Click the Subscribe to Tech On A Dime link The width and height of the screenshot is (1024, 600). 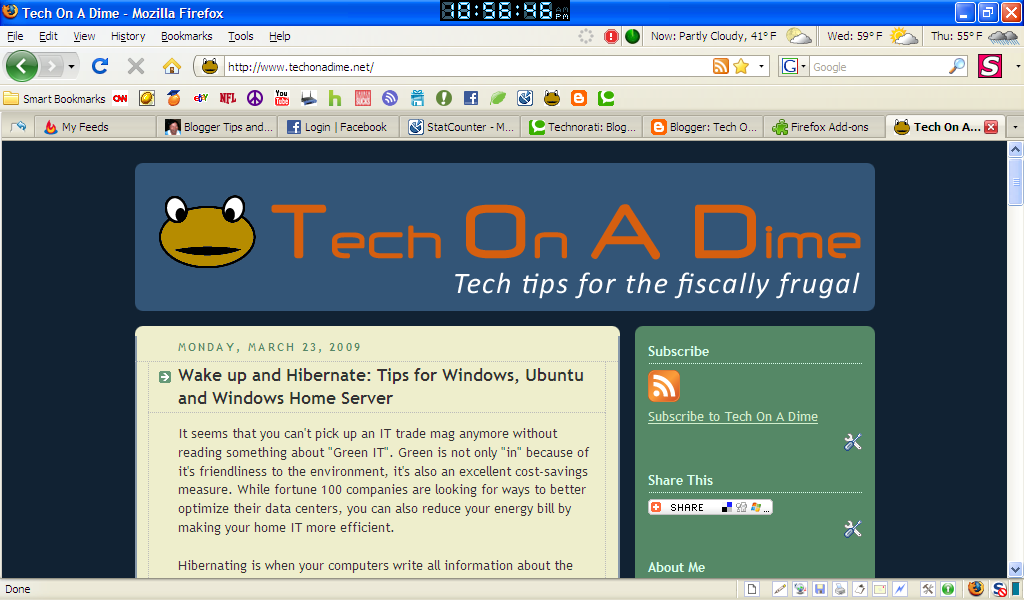[733, 417]
